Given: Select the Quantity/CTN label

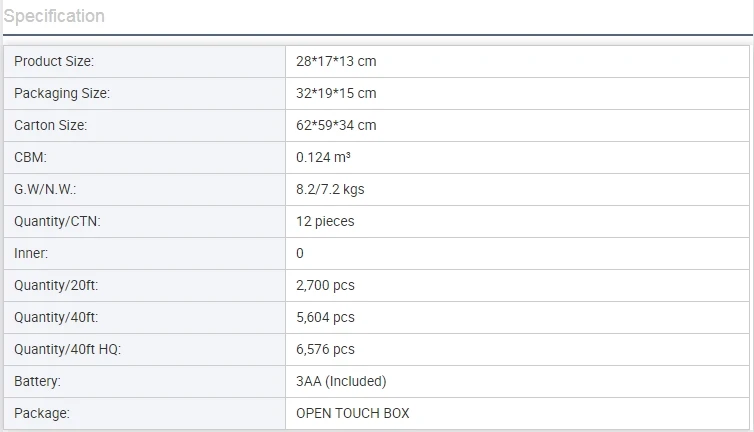Looking at the screenshot, I should [57, 221].
